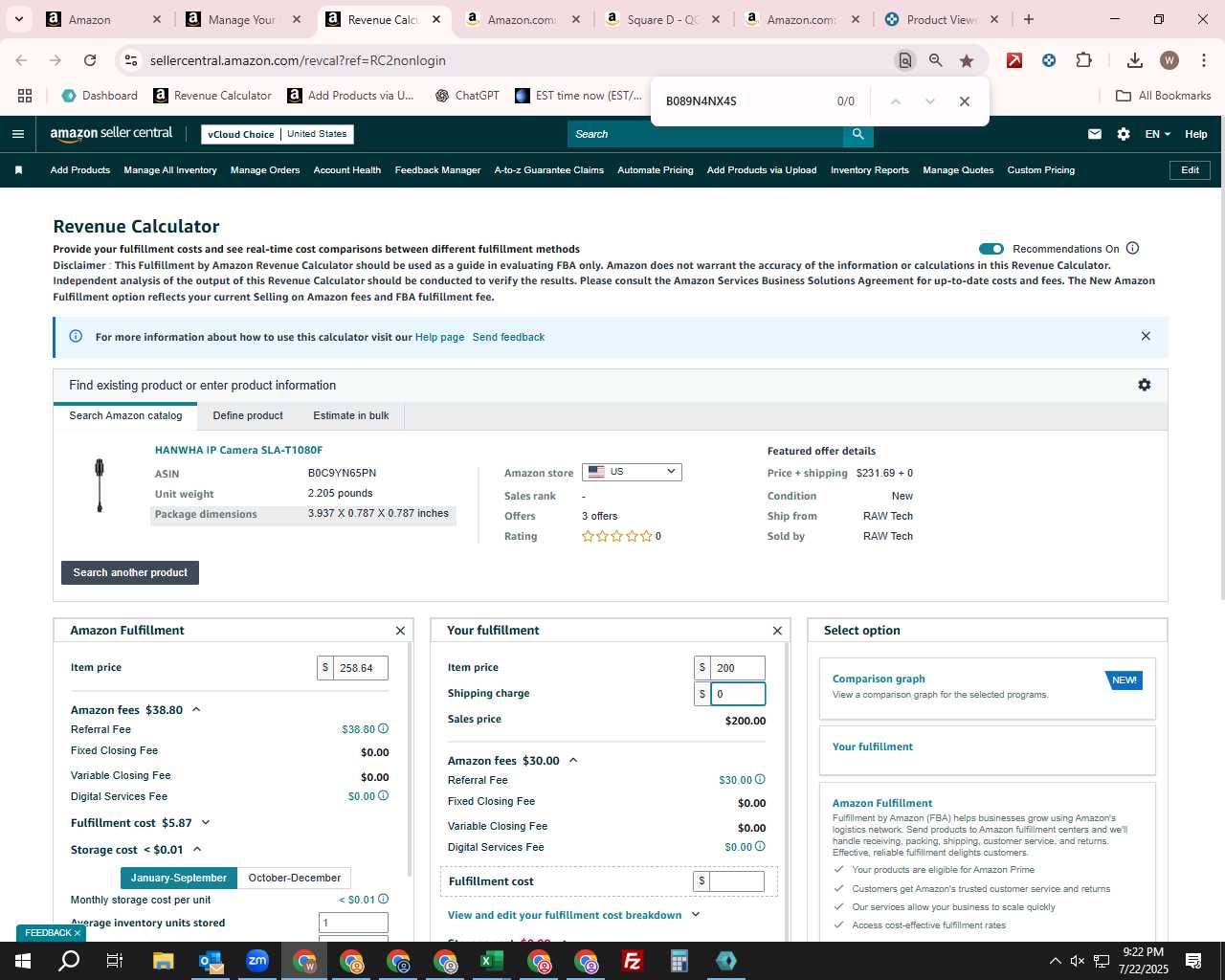Viewport: 1225px width, 980px height.
Task: Click Search another product button
Action: (x=130, y=572)
